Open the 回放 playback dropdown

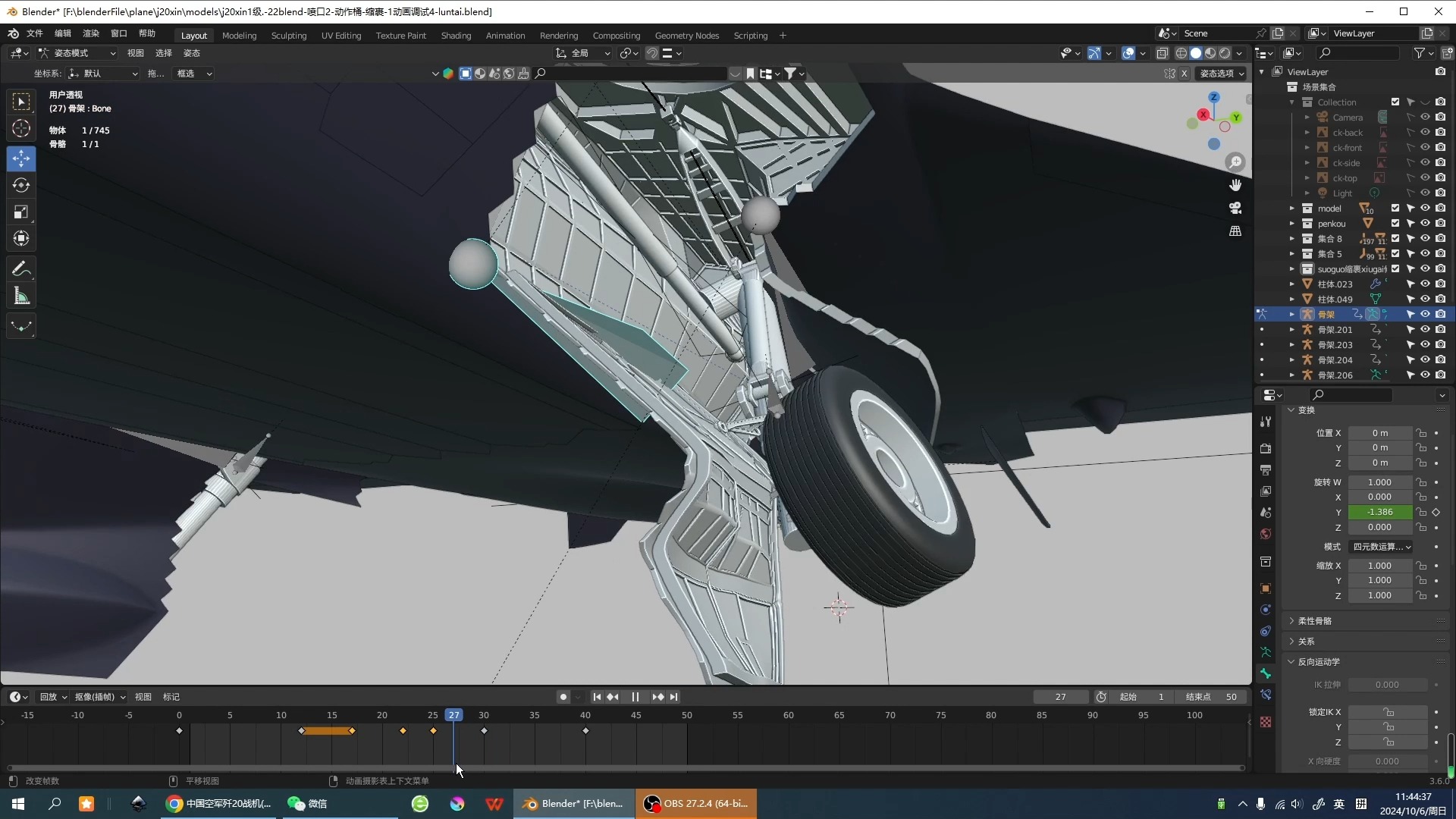53,697
